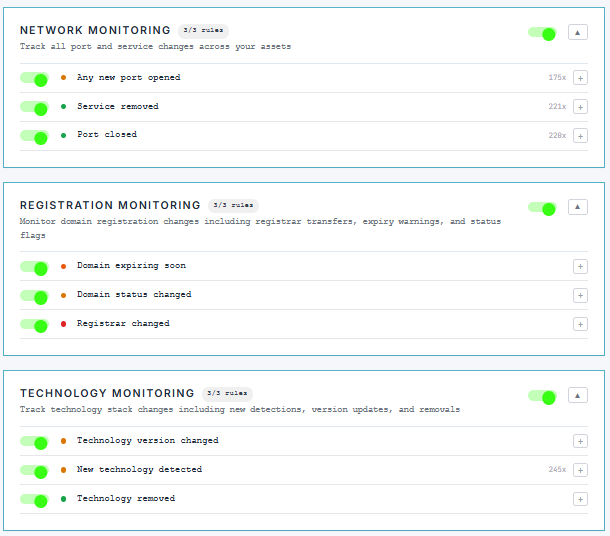Switch off New technology detected rule

click(34, 471)
